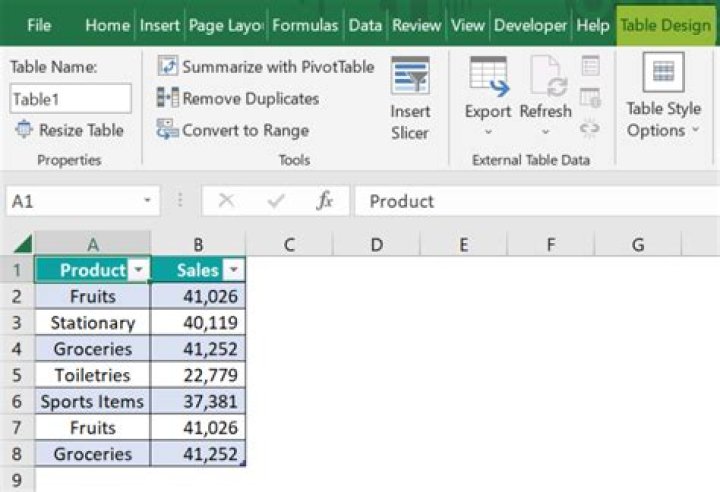Expand Table Style Options dropdown chevron
The height and width of the screenshot is (492, 720).
point(696,130)
